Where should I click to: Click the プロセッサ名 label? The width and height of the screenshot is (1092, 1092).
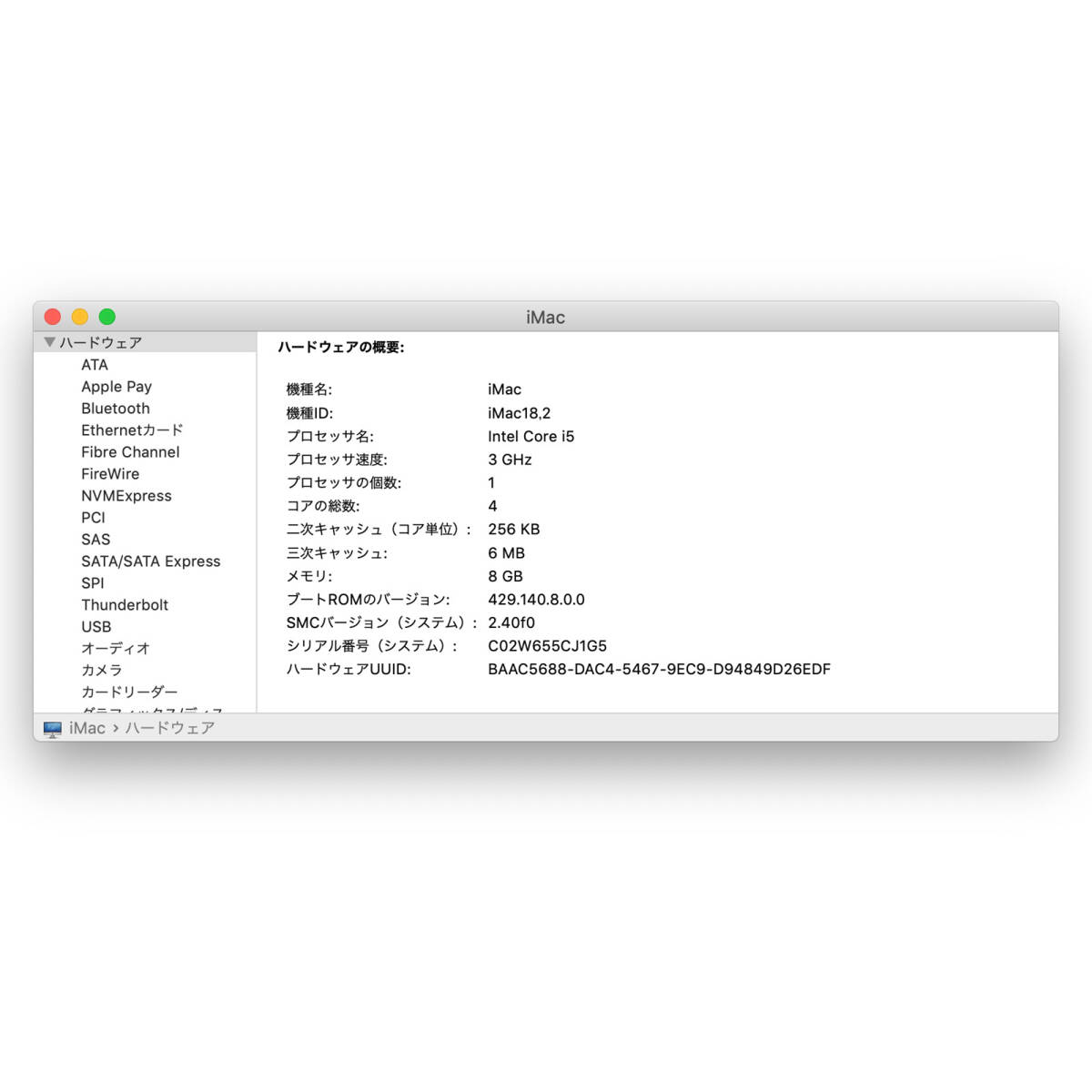(330, 437)
